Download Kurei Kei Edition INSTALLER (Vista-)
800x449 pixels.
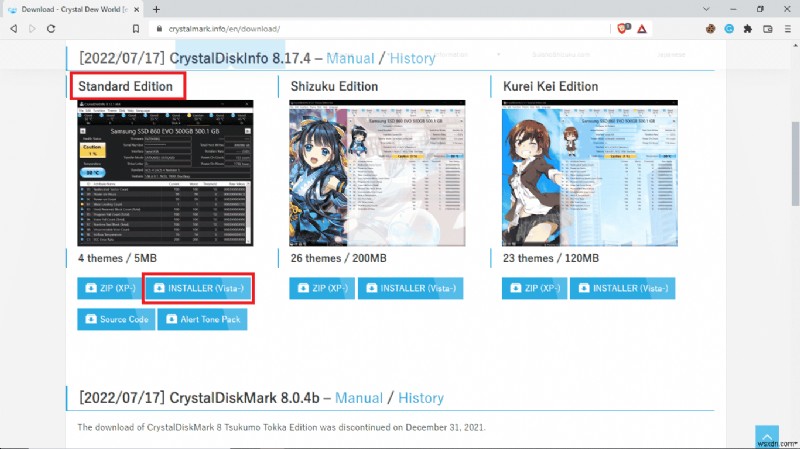(622, 288)
